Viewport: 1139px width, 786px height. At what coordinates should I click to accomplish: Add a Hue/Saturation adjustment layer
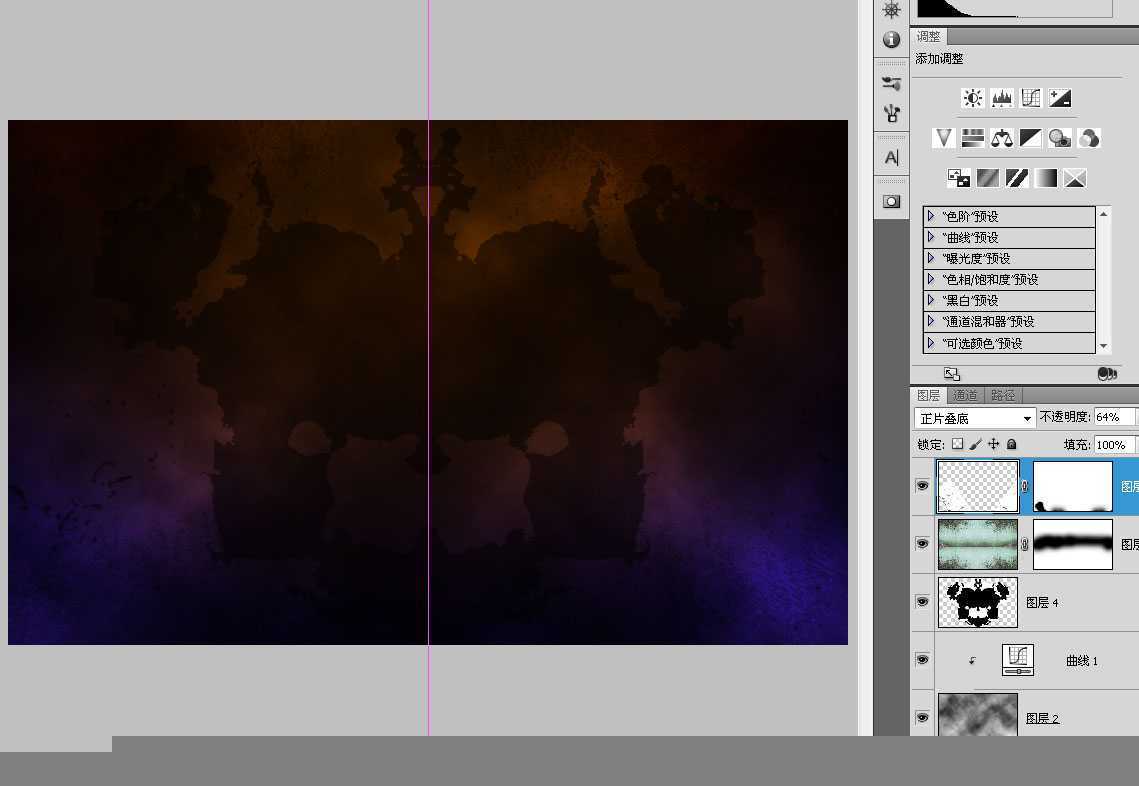(x=973, y=138)
